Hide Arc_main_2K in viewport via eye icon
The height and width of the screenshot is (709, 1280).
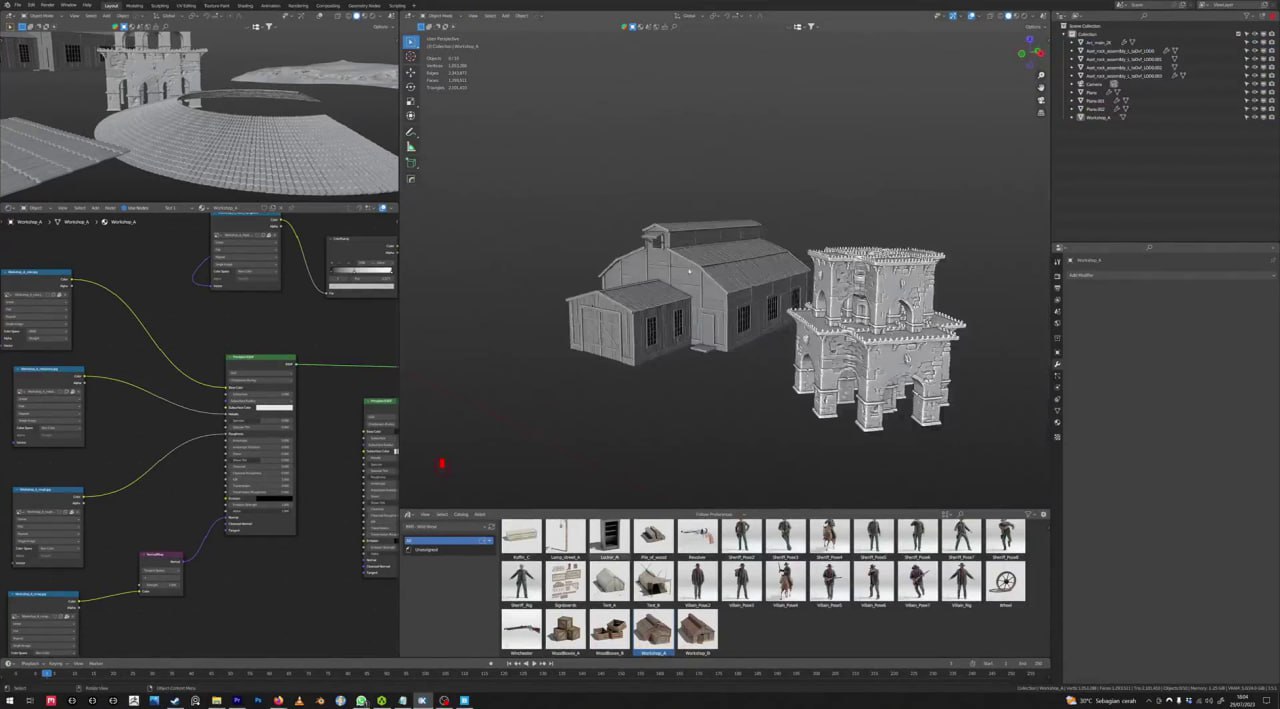click(x=1255, y=42)
